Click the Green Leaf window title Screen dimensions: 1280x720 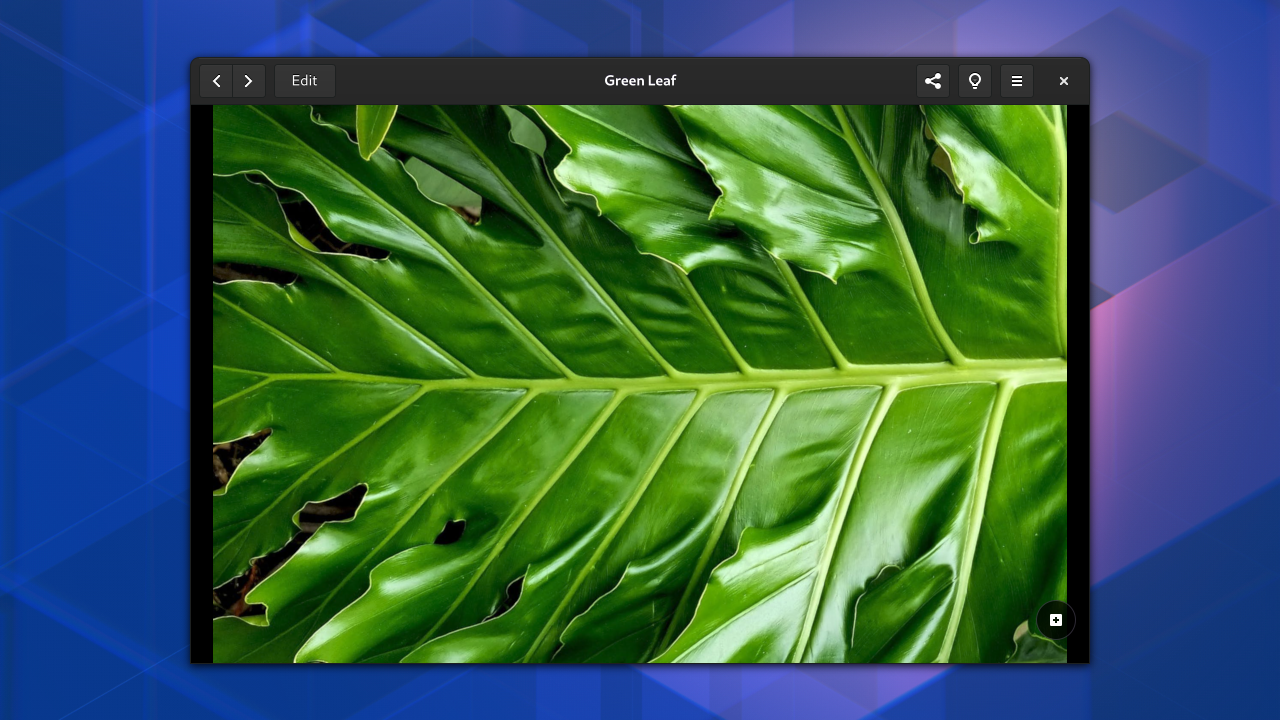640,81
